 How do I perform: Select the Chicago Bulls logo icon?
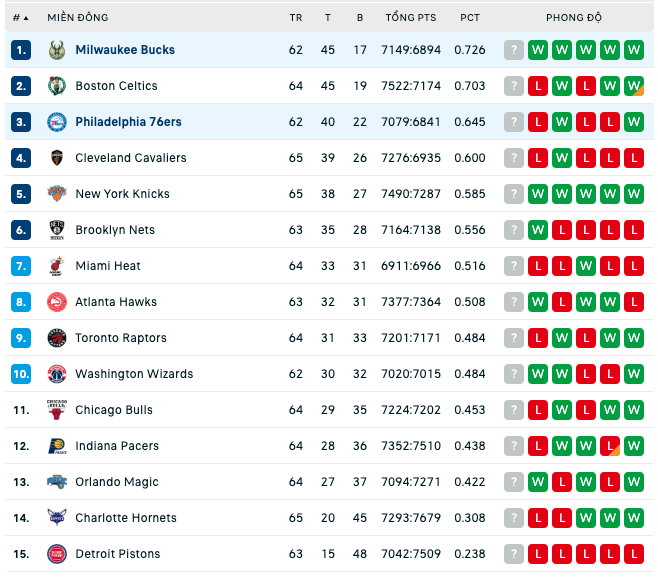click(x=57, y=410)
